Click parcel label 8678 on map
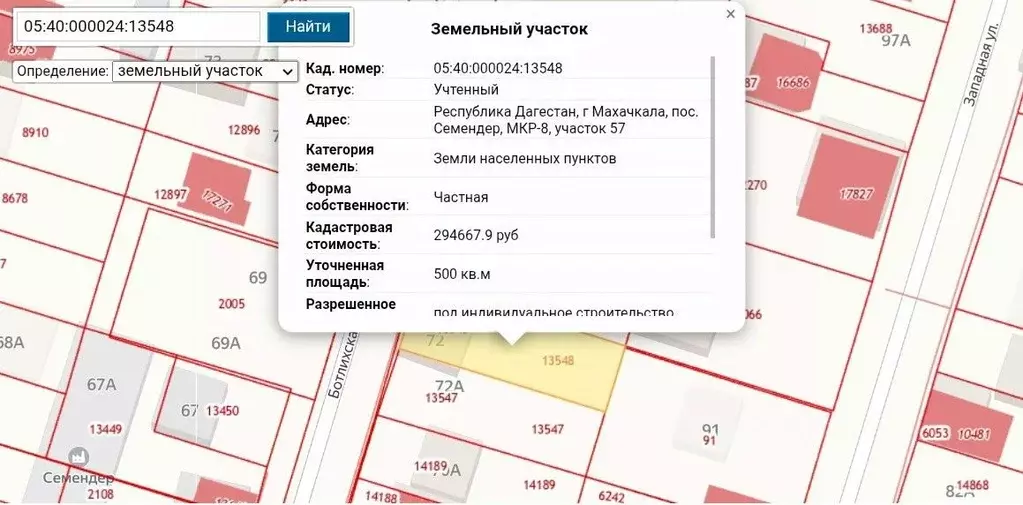The width and height of the screenshot is (1023, 505). click(14, 198)
